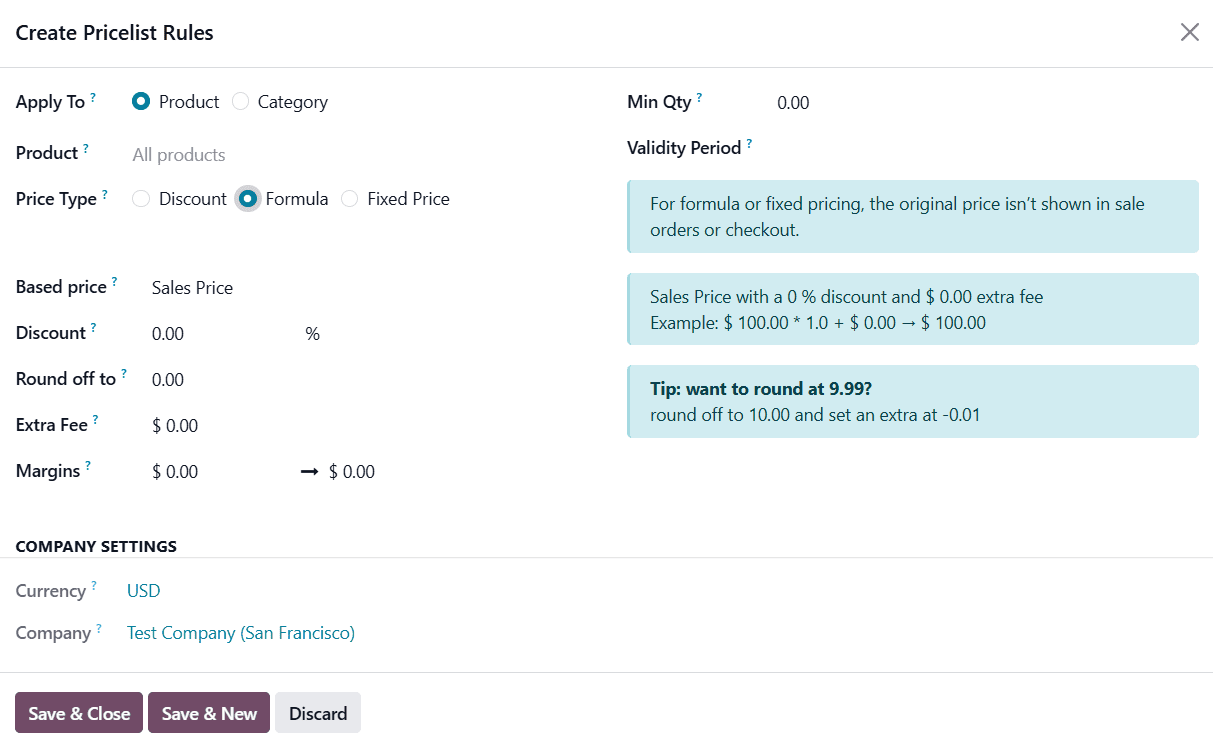Open the USD currency record
This screenshot has height=746, width=1213.
(143, 590)
